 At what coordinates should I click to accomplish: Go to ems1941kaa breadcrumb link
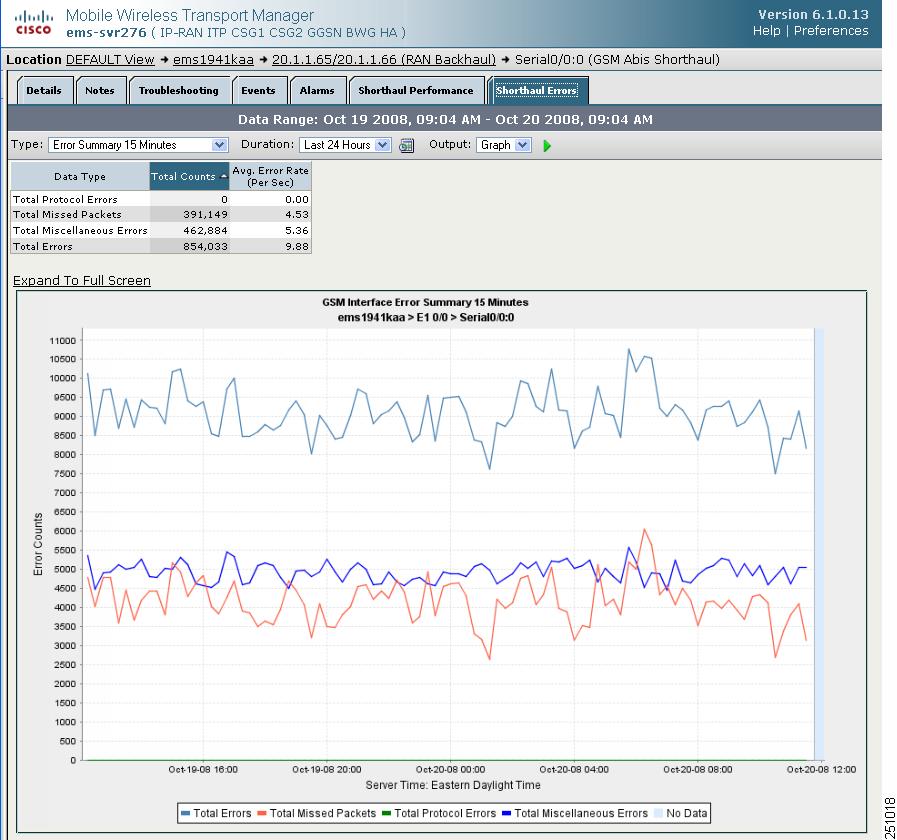(213, 60)
